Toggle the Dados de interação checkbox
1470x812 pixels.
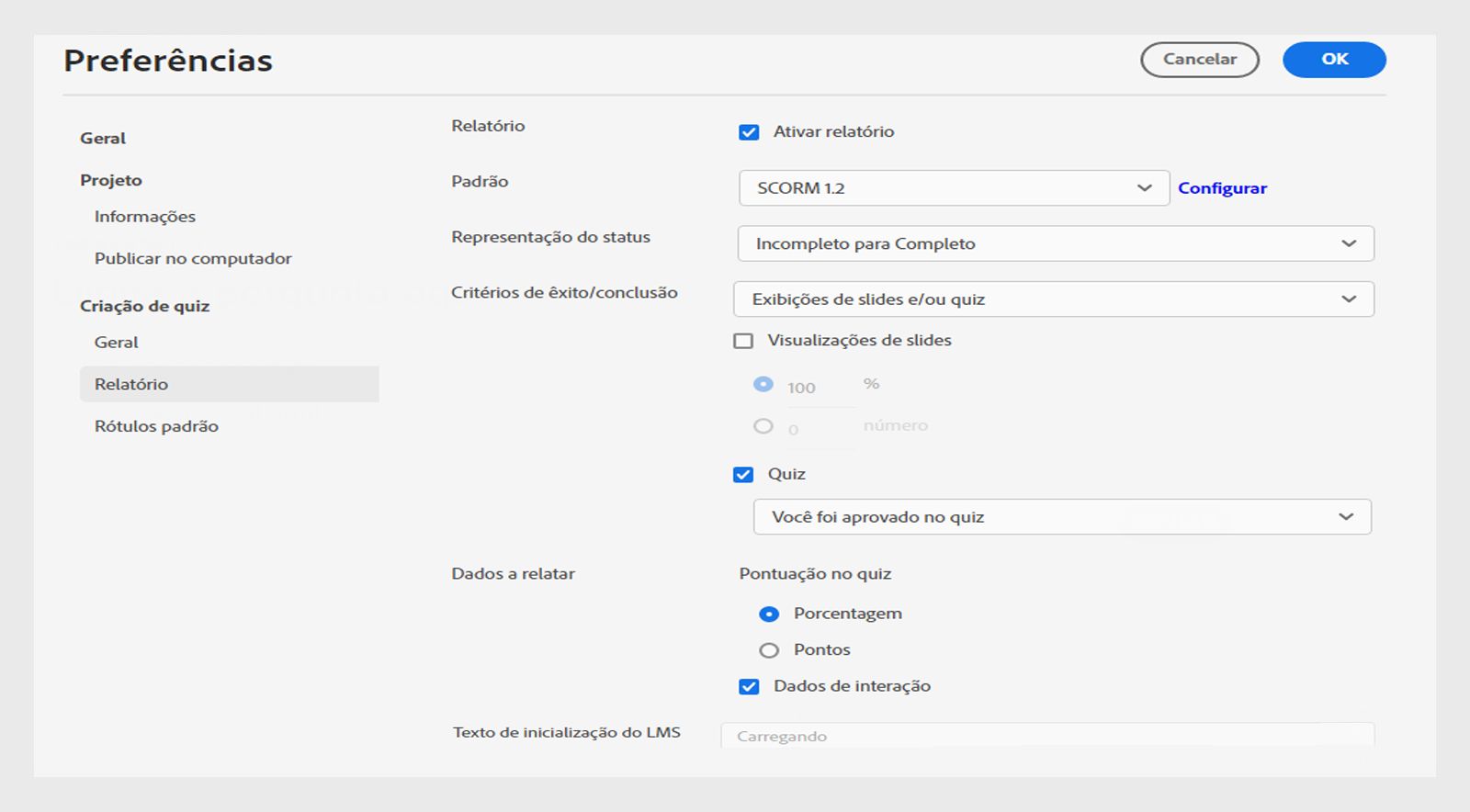pos(749,687)
